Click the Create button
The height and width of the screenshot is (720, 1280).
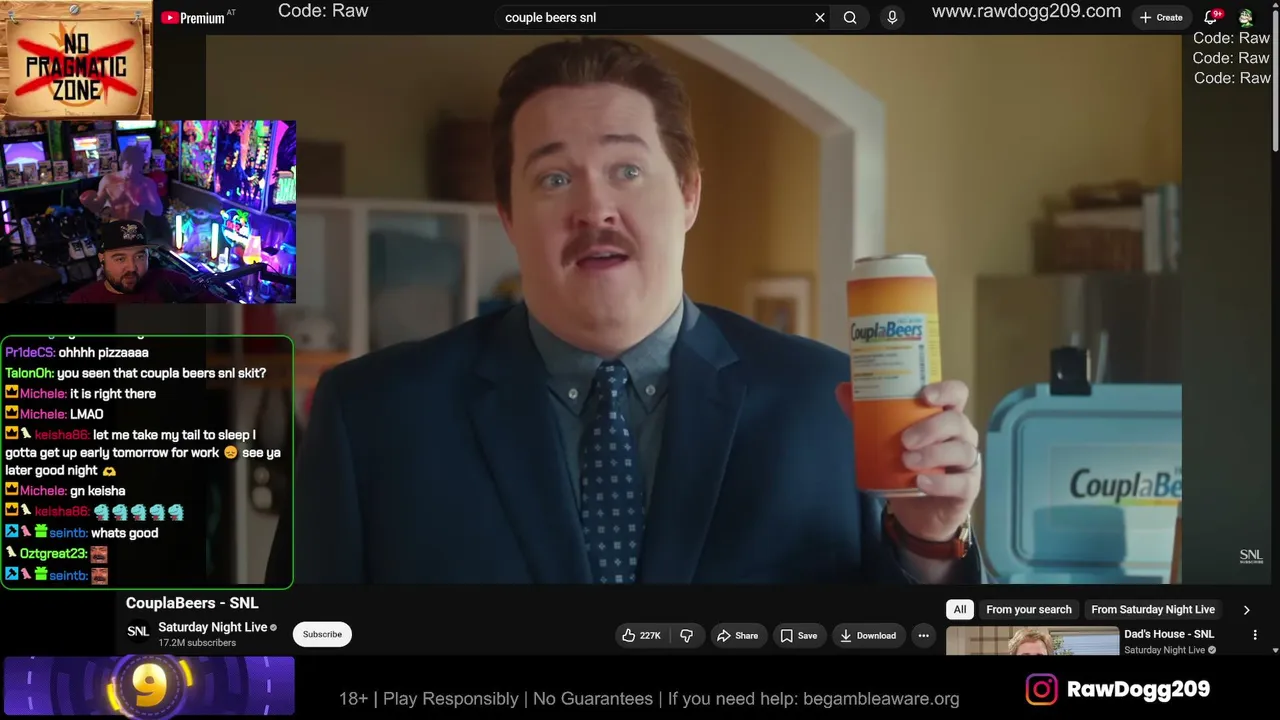click(x=1161, y=17)
